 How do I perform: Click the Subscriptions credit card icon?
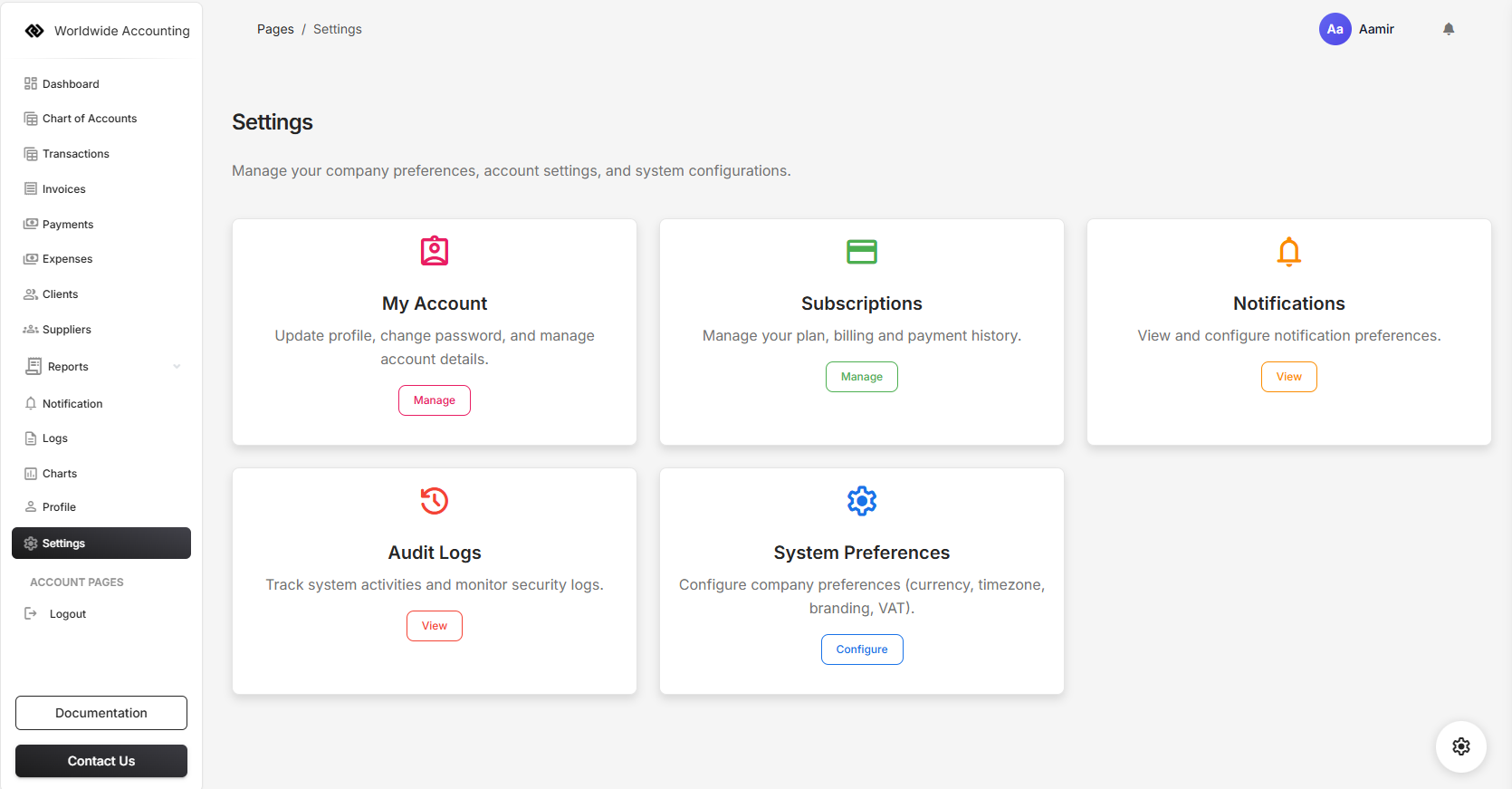[x=861, y=251]
